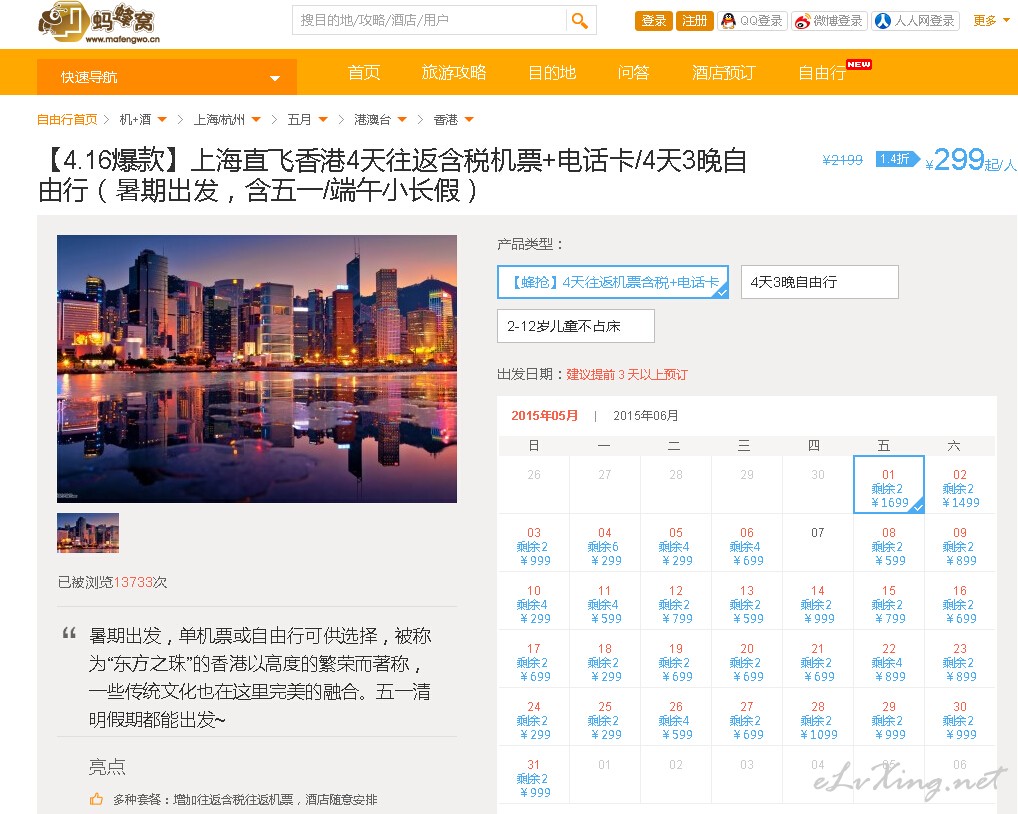The height and width of the screenshot is (814, 1018).
Task: Go to 首页 in navigation bar
Action: [364, 73]
